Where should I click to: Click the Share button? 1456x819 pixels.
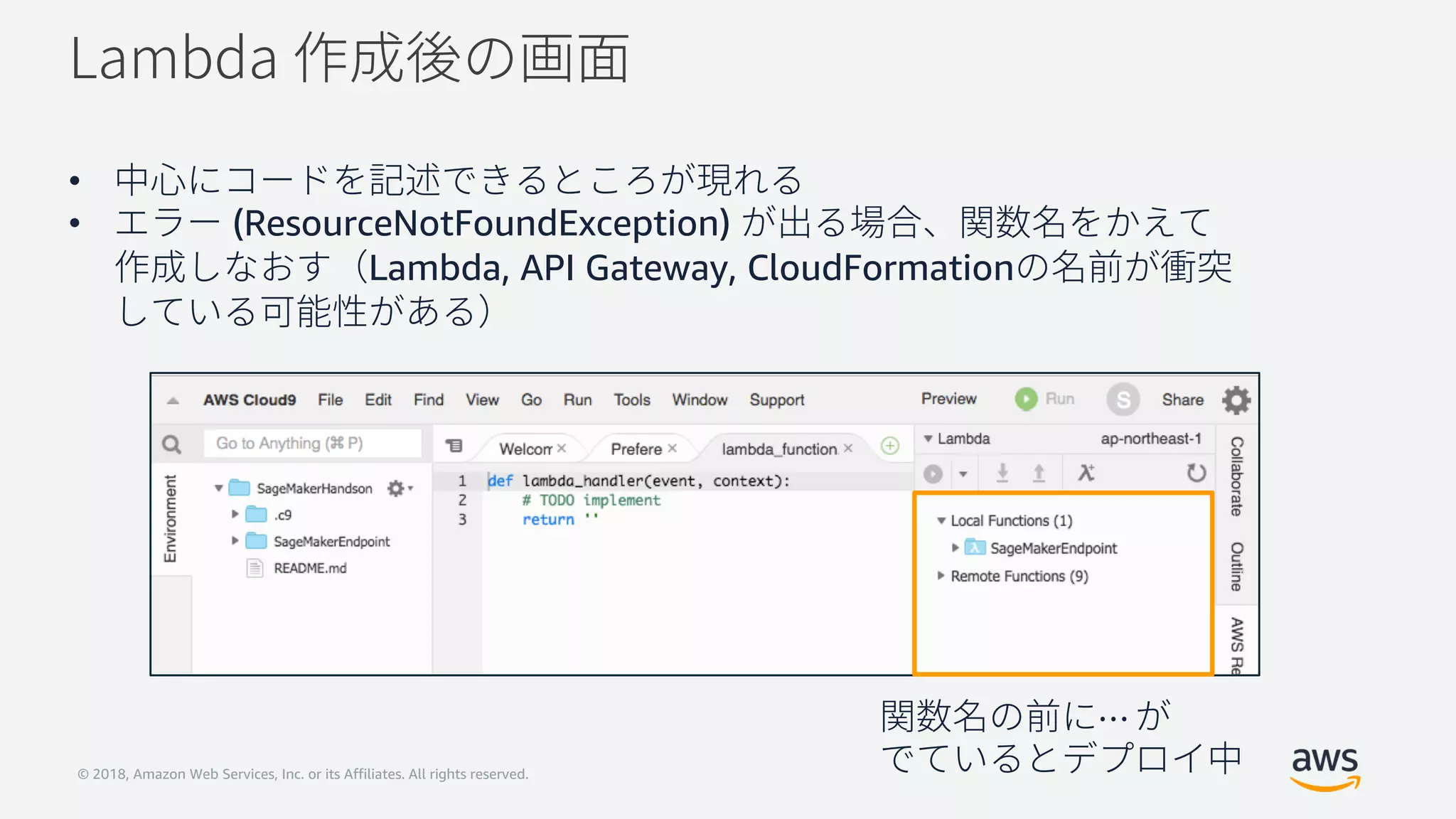point(1183,400)
